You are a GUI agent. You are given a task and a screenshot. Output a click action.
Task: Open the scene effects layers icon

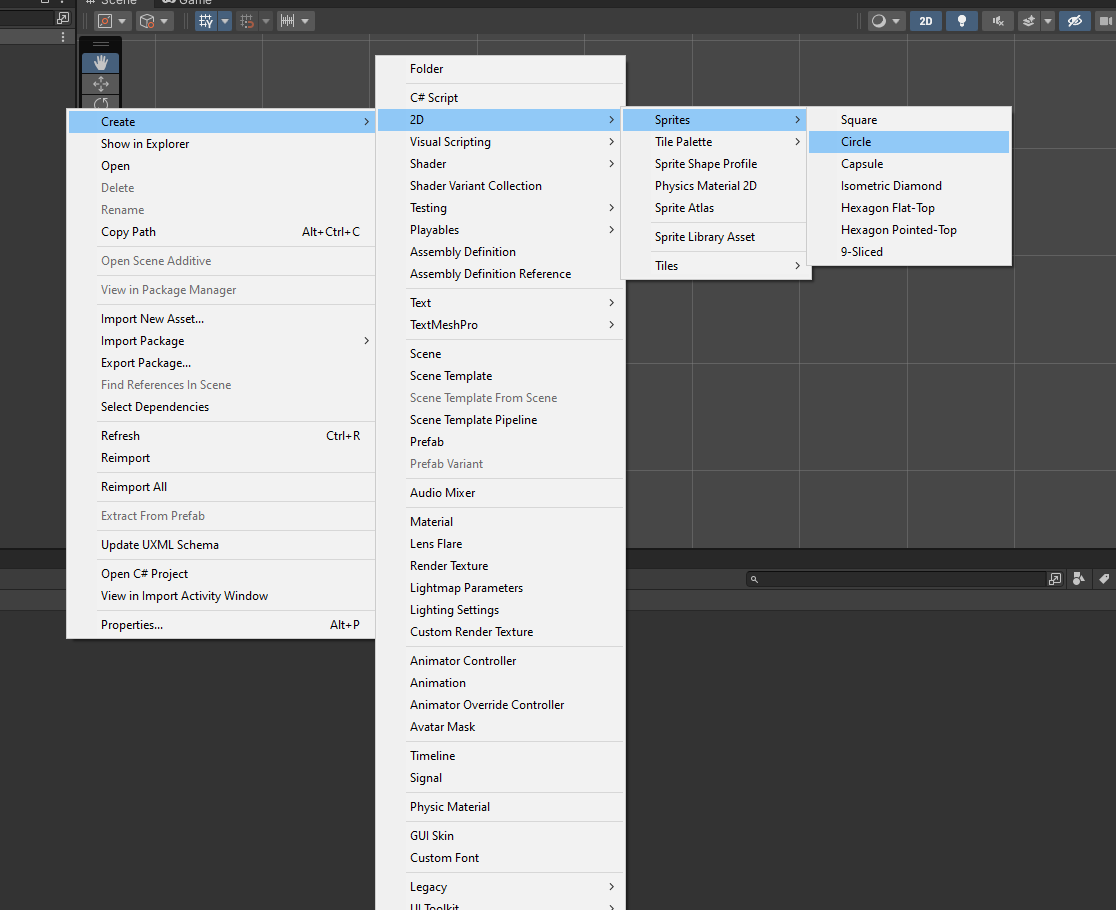pyautogui.click(x=1027, y=21)
